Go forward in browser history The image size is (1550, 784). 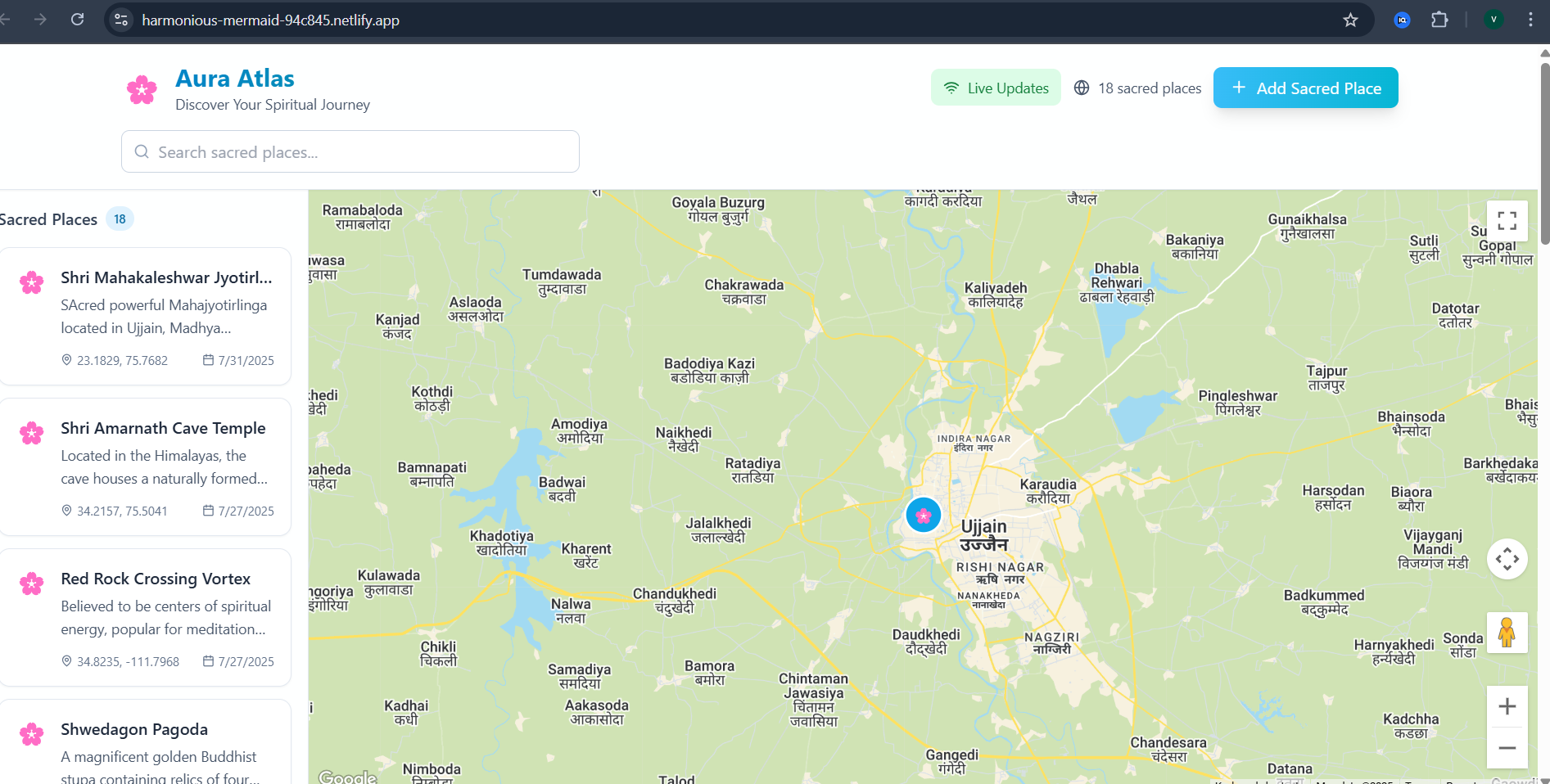point(40,20)
